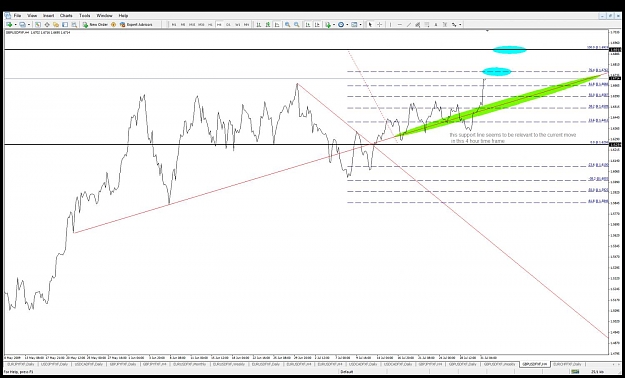625x378 pixels.
Task: Open the Window menu
Action: pos(104,16)
